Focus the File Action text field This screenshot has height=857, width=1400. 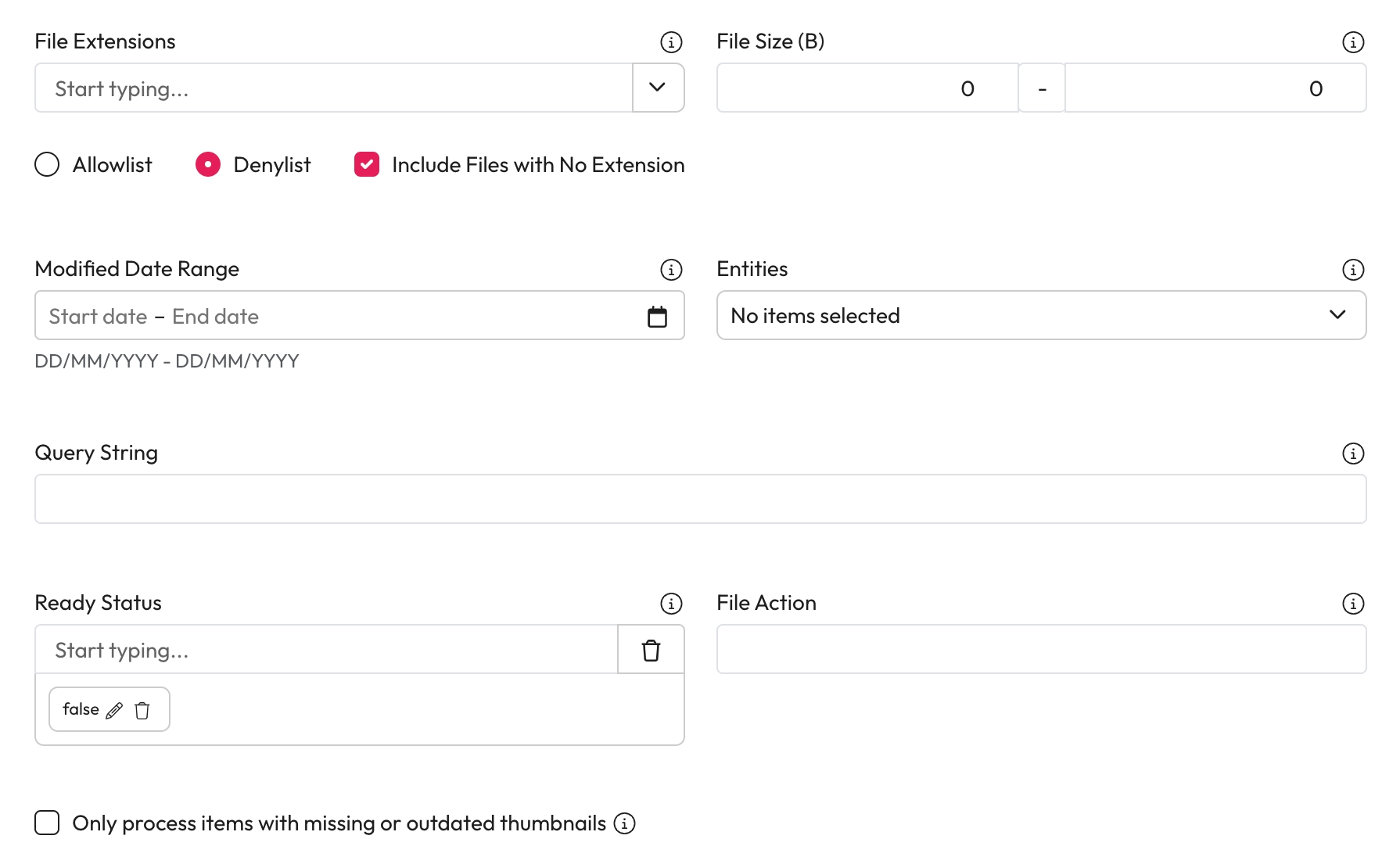tap(1041, 649)
